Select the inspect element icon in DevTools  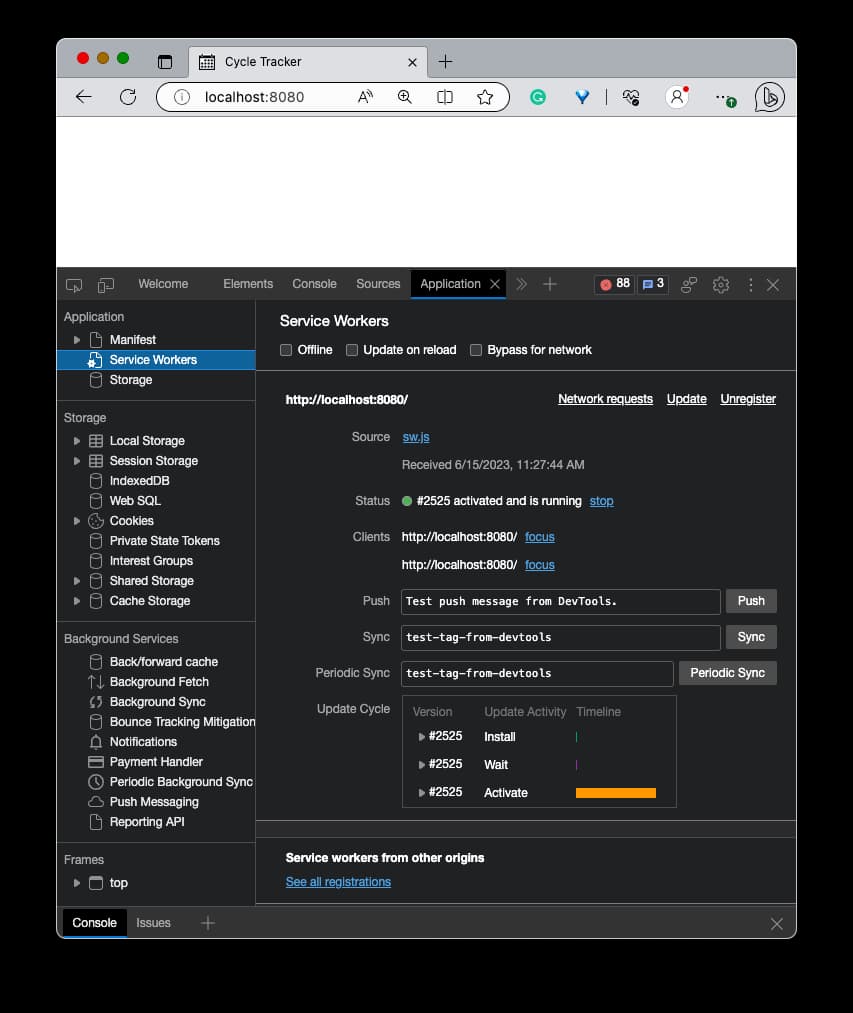pos(73,284)
